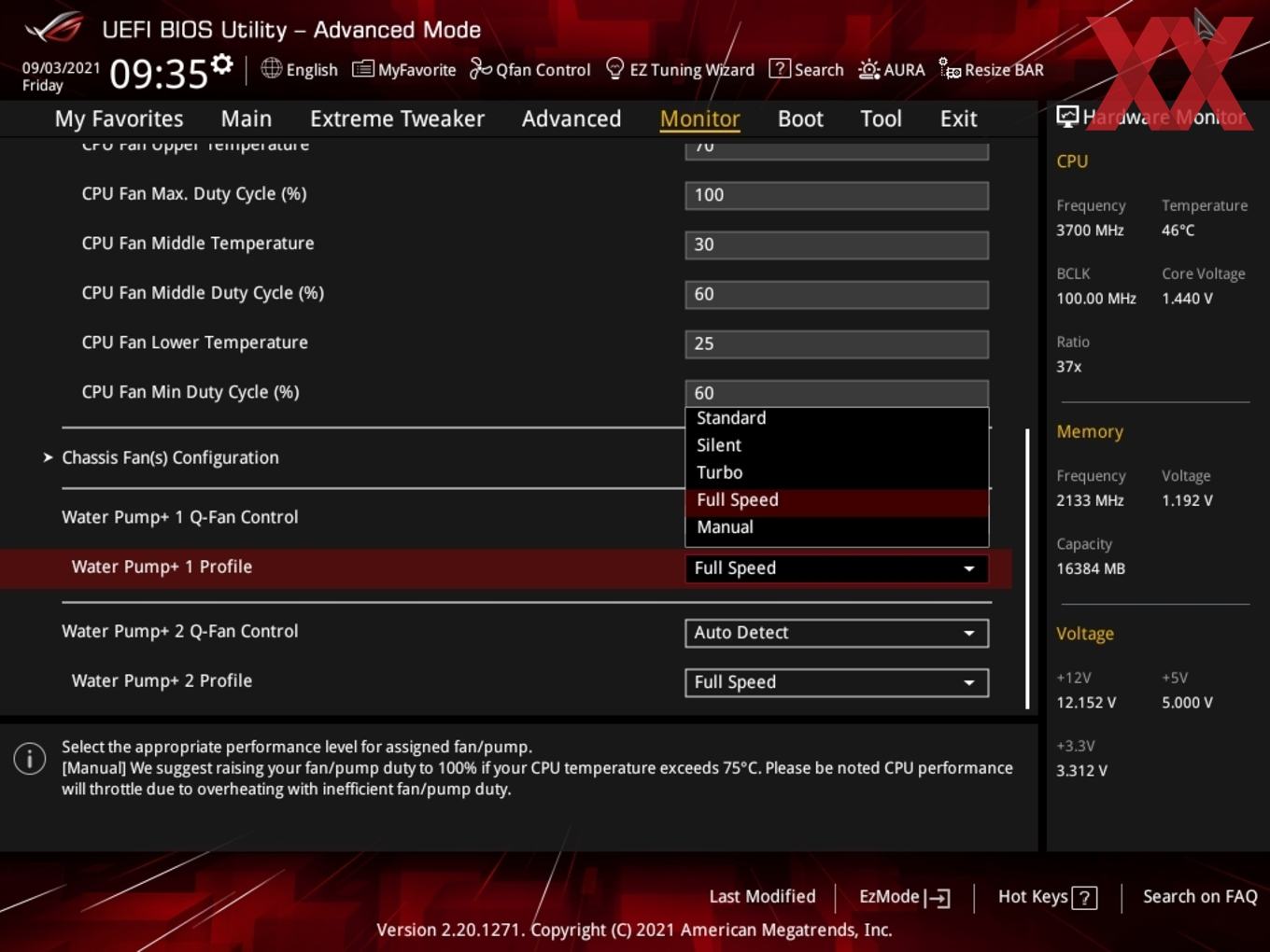Open Search on FAQ link
1270x952 pixels.
(x=1200, y=897)
